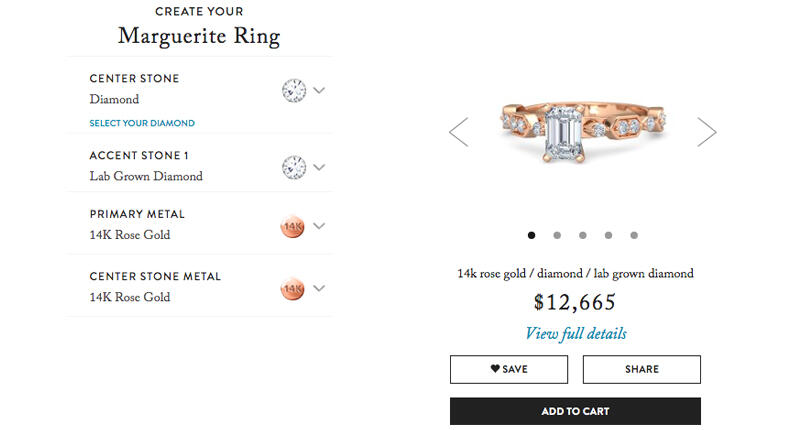Show previous ring image with left arrow
The height and width of the screenshot is (430, 800).
point(459,132)
